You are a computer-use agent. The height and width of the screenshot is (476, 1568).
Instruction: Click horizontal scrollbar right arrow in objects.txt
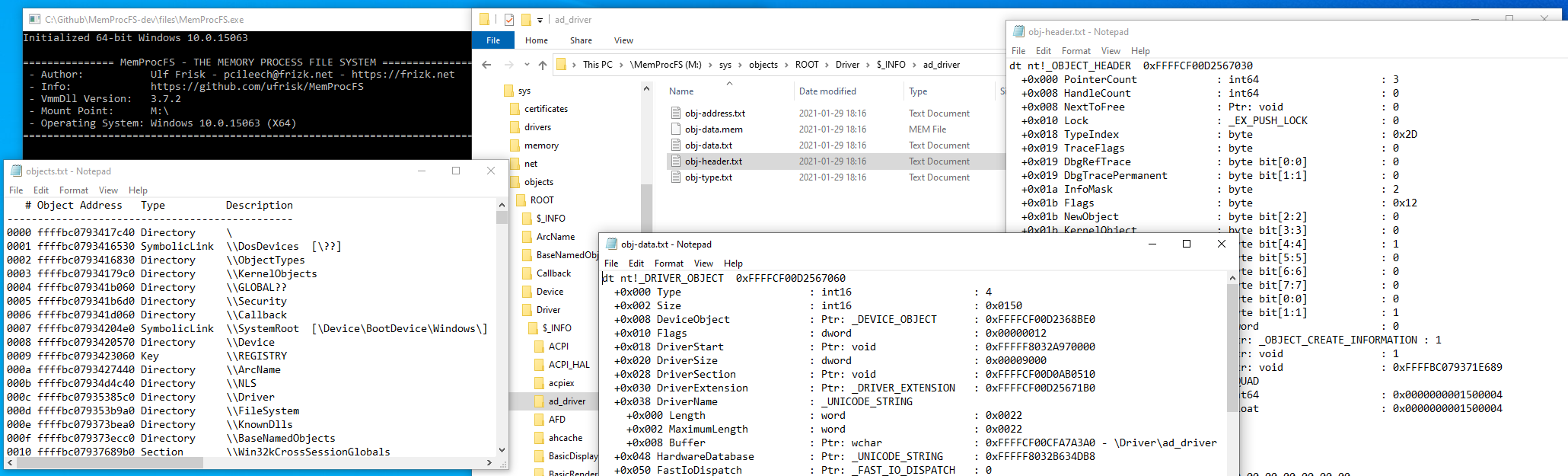(x=489, y=462)
